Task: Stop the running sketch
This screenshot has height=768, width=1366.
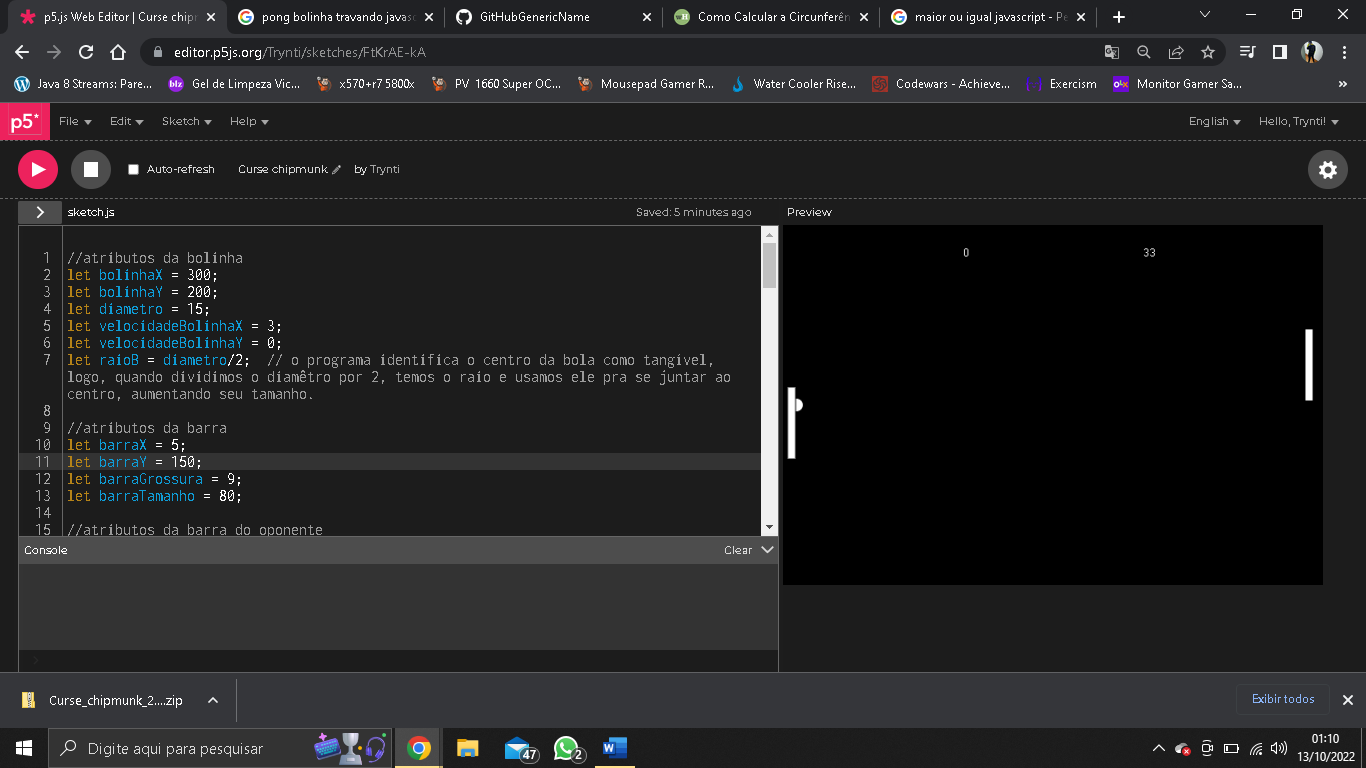Action: (90, 169)
